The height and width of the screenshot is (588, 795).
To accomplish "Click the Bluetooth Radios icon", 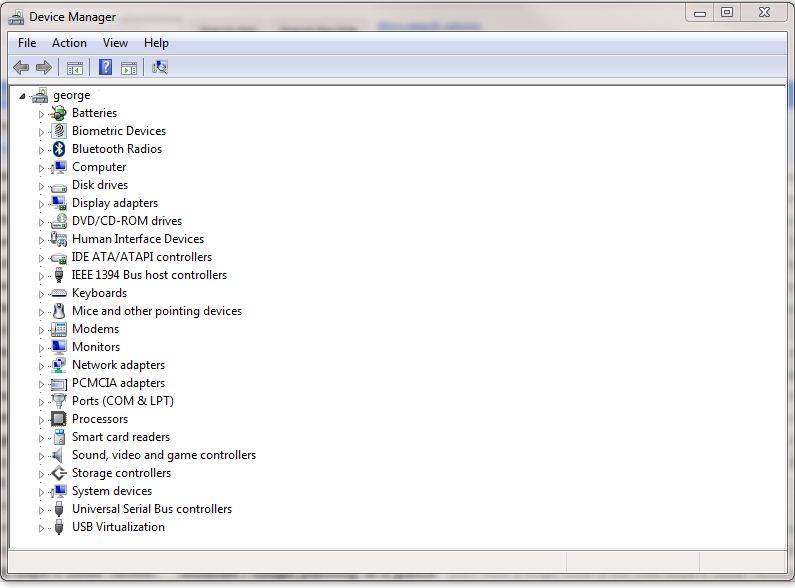I will click(x=59, y=149).
